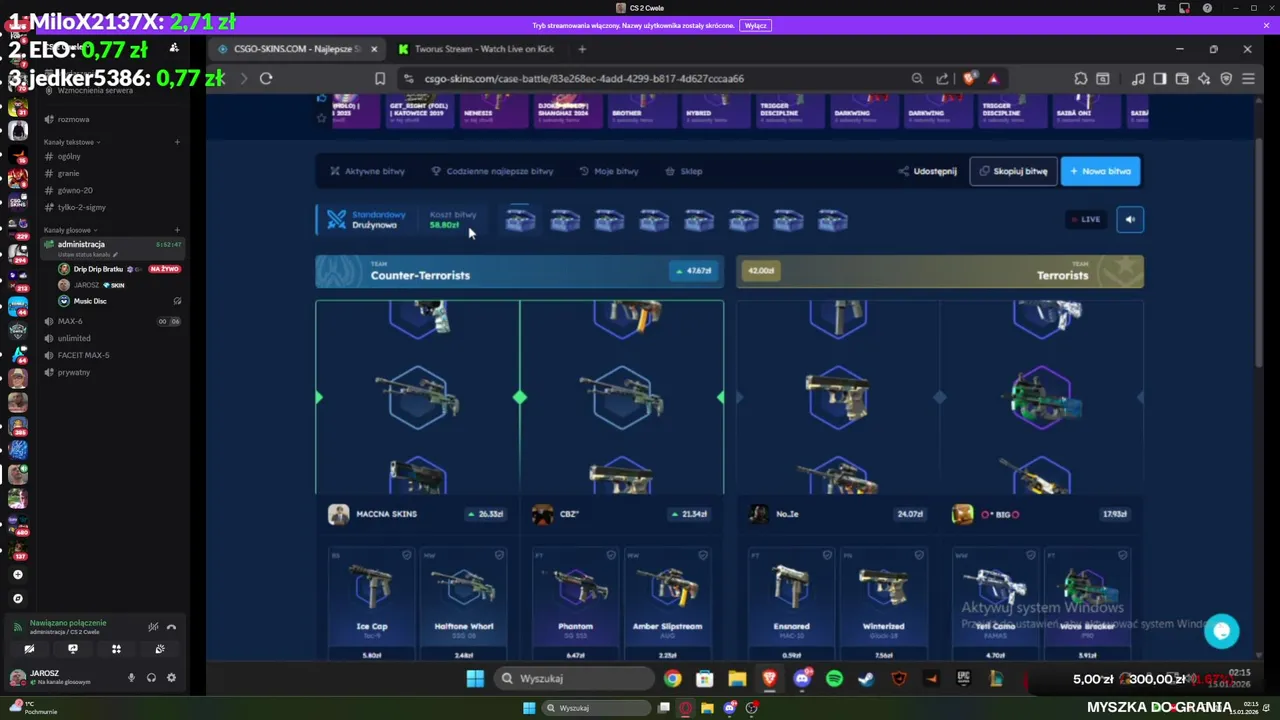Open the browser extensions puzzle icon
The height and width of the screenshot is (720, 1280).
(x=1081, y=78)
